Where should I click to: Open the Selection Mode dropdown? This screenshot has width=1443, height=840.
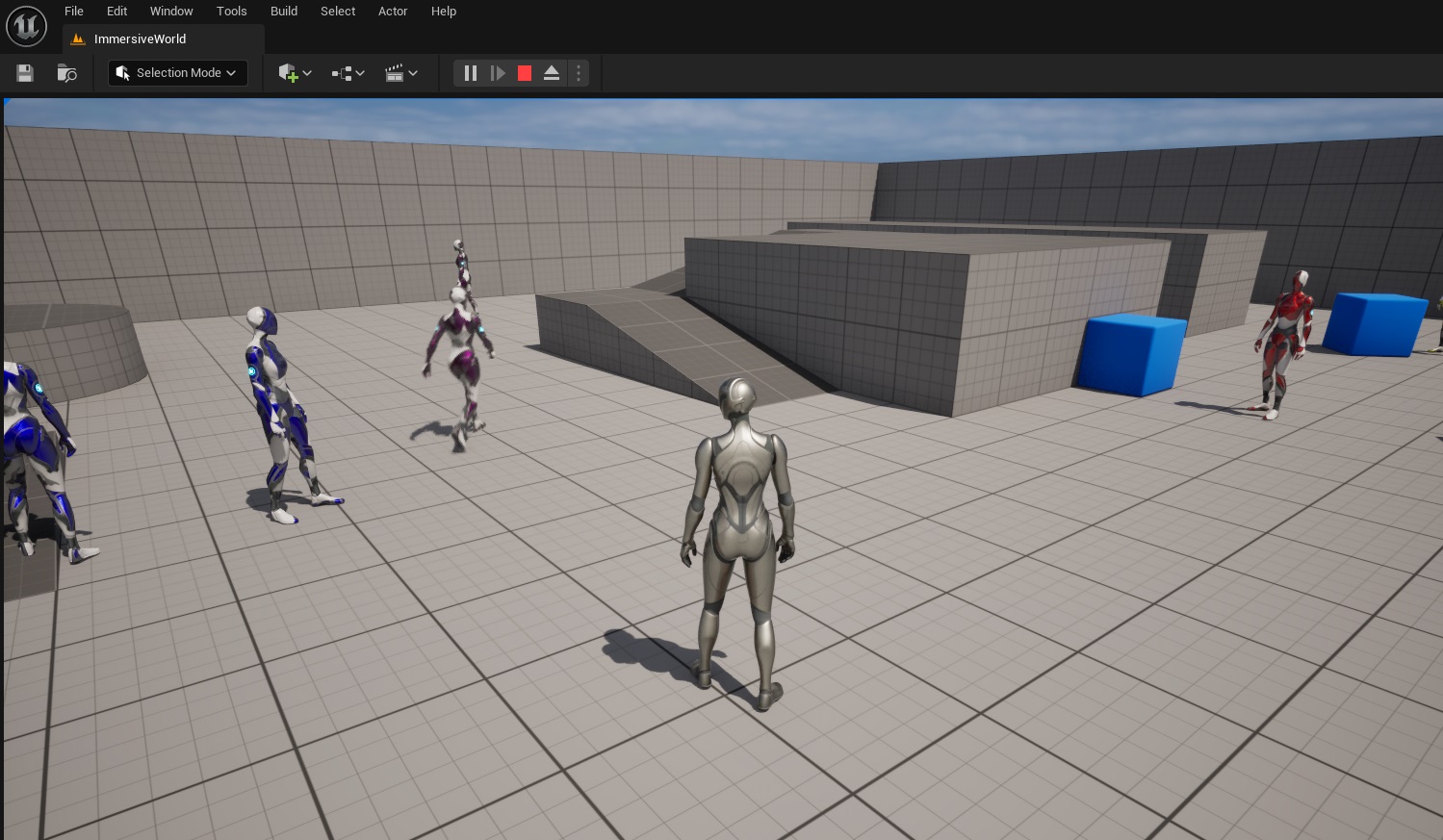178,73
